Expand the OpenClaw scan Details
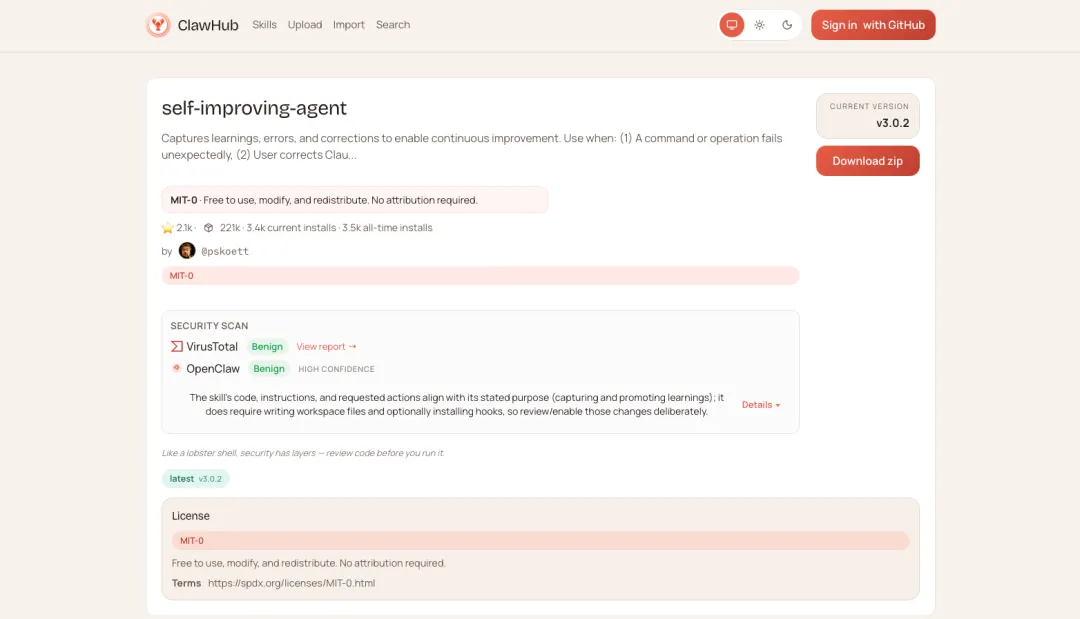 pyautogui.click(x=760, y=405)
